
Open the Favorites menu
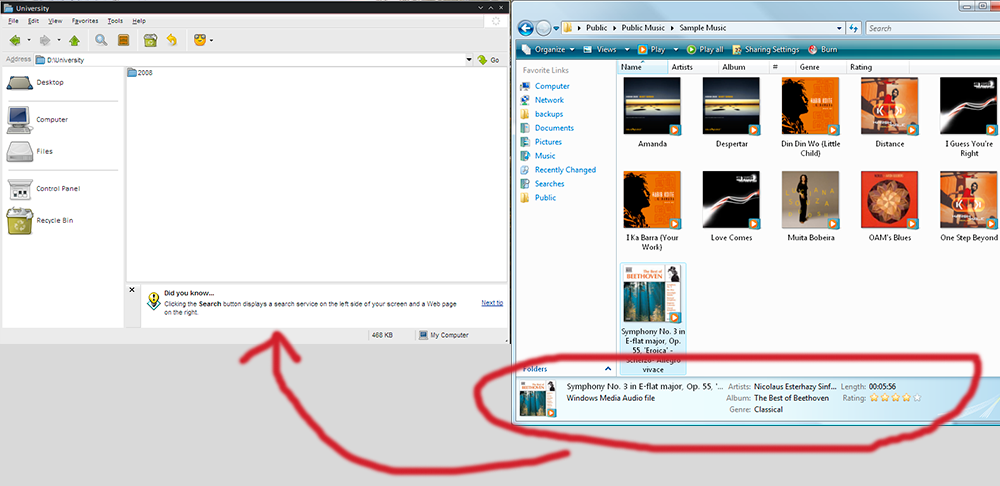(x=84, y=20)
